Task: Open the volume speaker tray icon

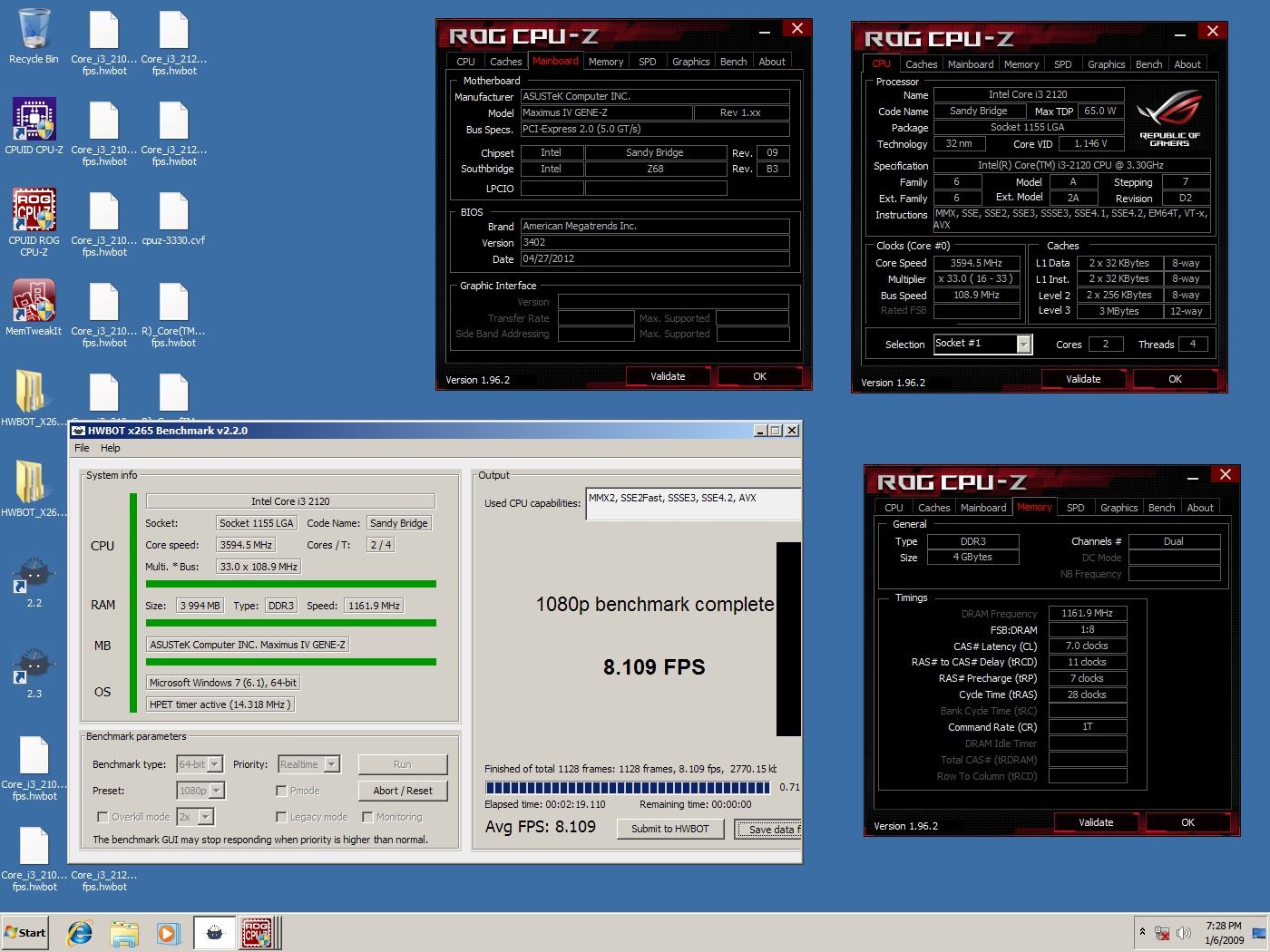Action: click(1183, 933)
